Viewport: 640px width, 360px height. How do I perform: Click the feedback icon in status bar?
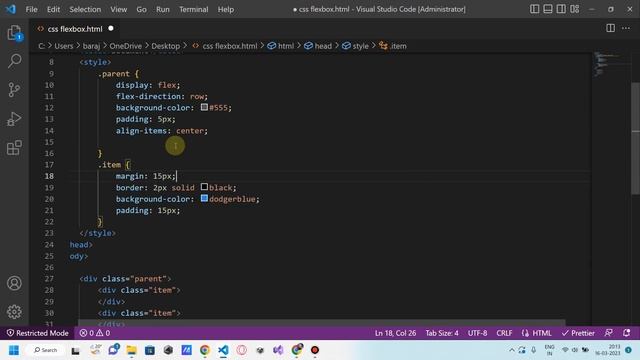point(609,333)
